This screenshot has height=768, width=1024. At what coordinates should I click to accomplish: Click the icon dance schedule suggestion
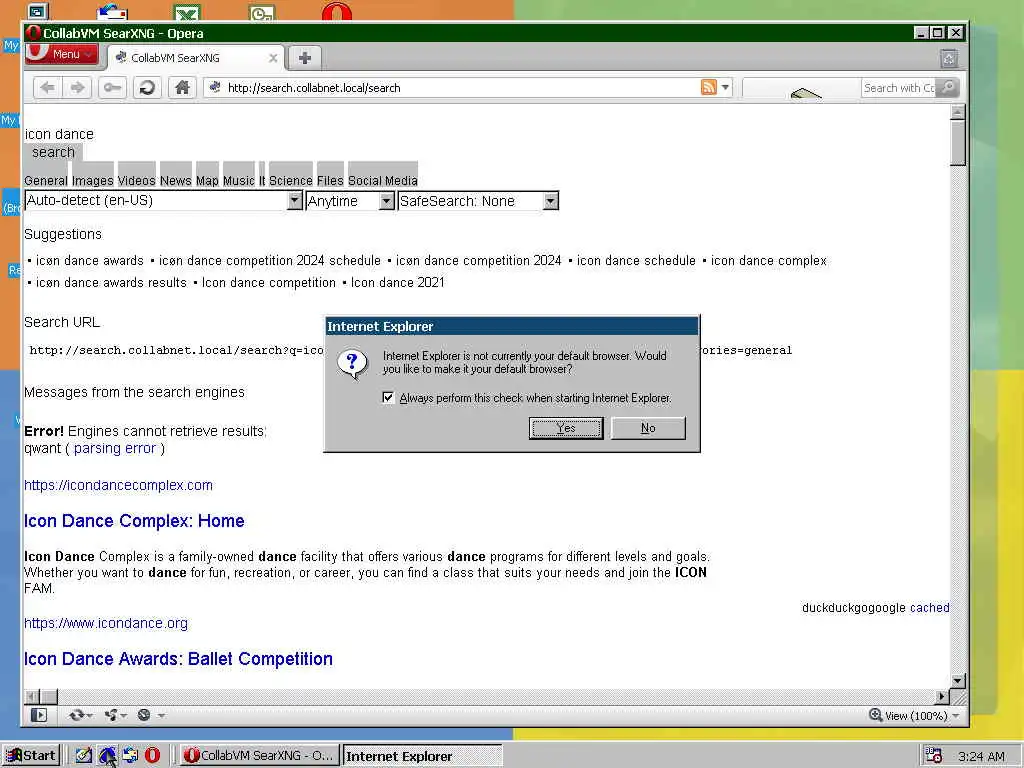pyautogui.click(x=636, y=261)
